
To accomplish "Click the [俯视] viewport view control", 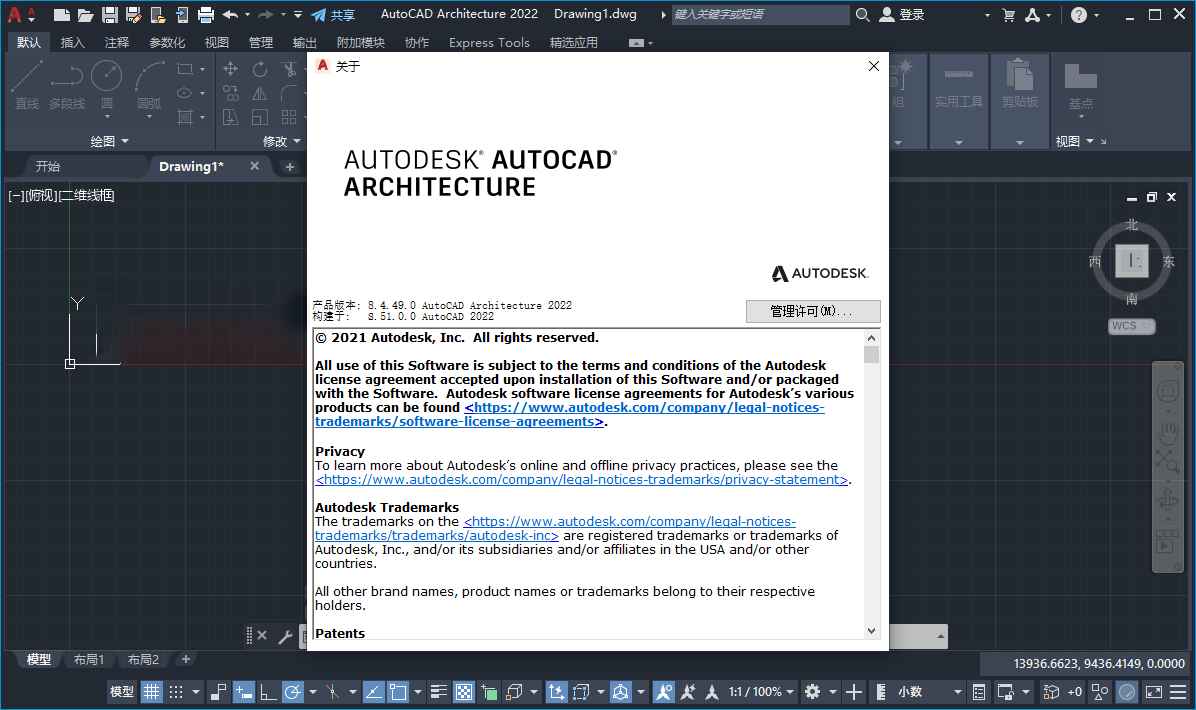I will 42,195.
